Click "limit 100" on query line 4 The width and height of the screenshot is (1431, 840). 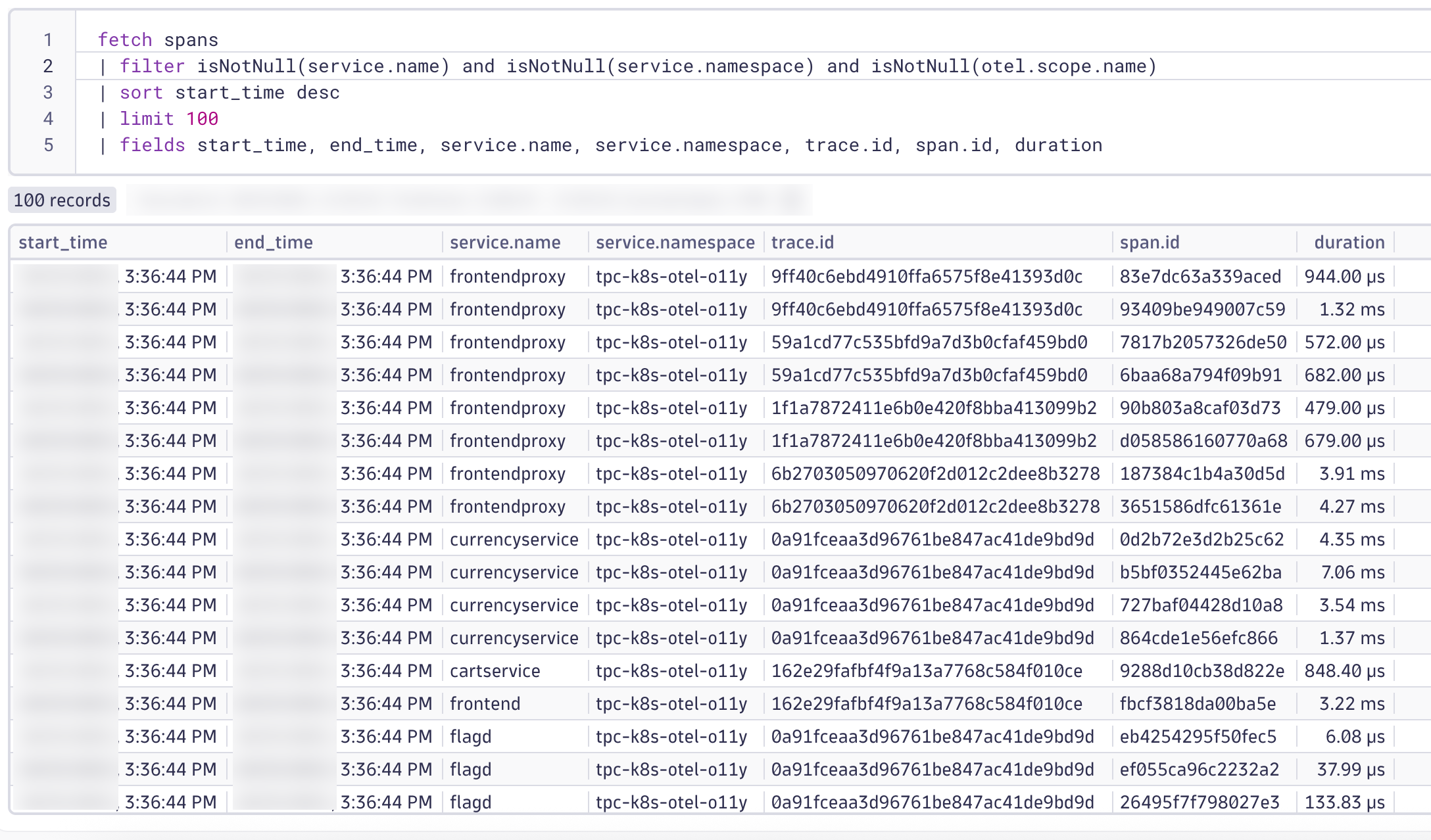point(168,118)
